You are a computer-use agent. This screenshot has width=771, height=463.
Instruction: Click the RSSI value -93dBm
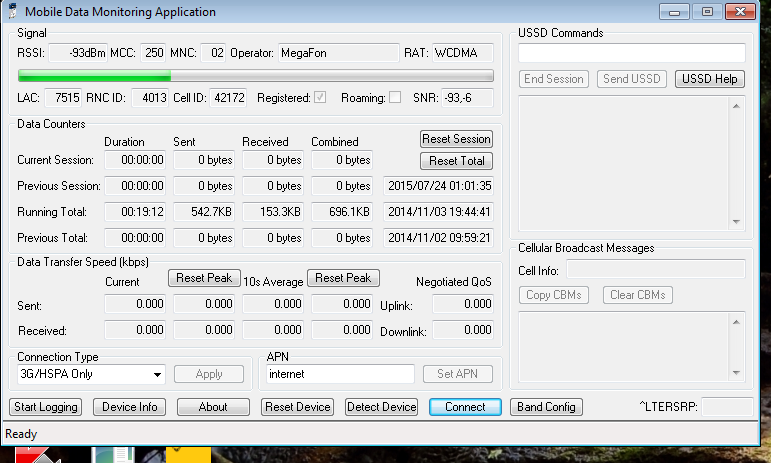[x=78, y=53]
